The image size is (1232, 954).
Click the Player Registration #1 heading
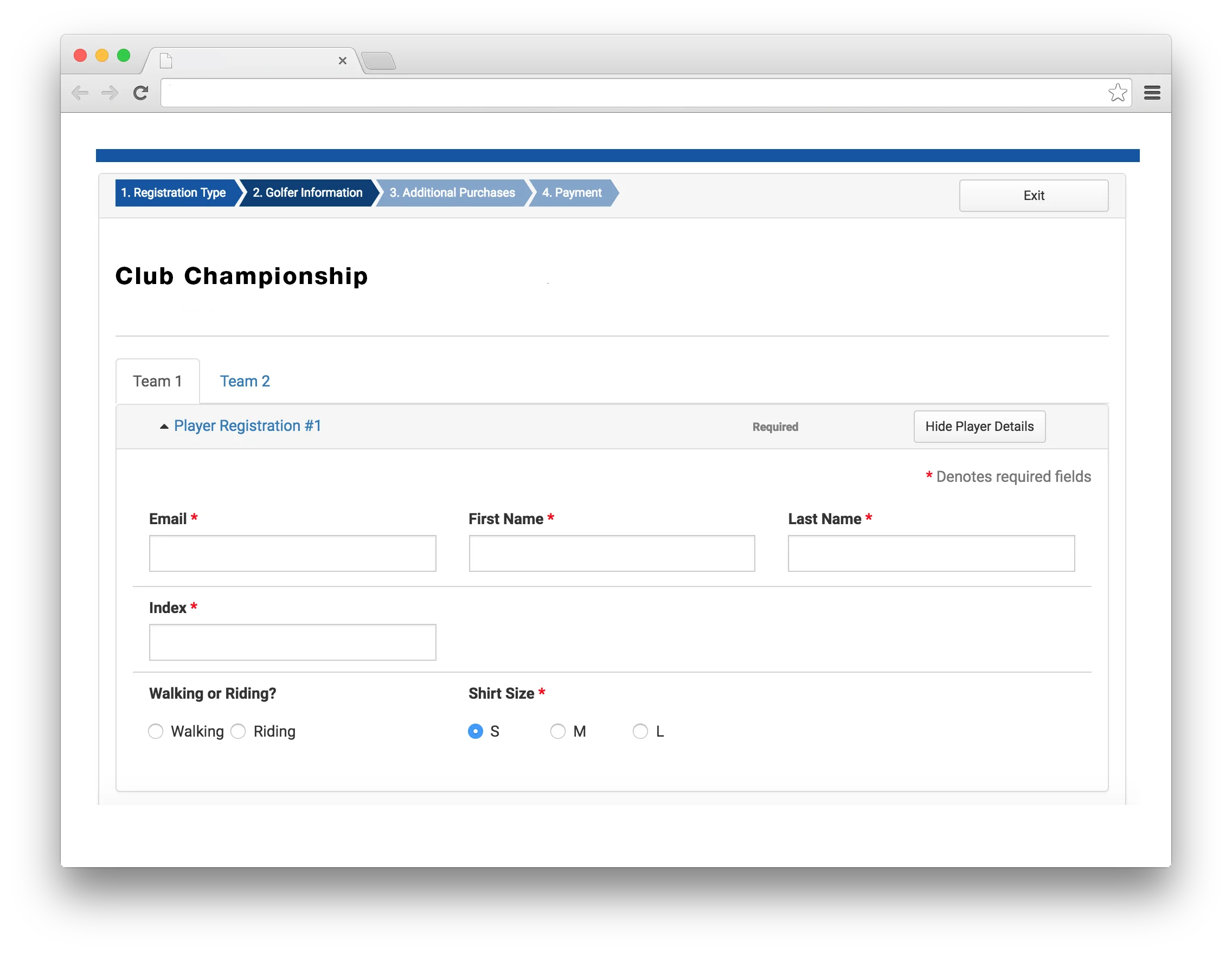coord(248,426)
